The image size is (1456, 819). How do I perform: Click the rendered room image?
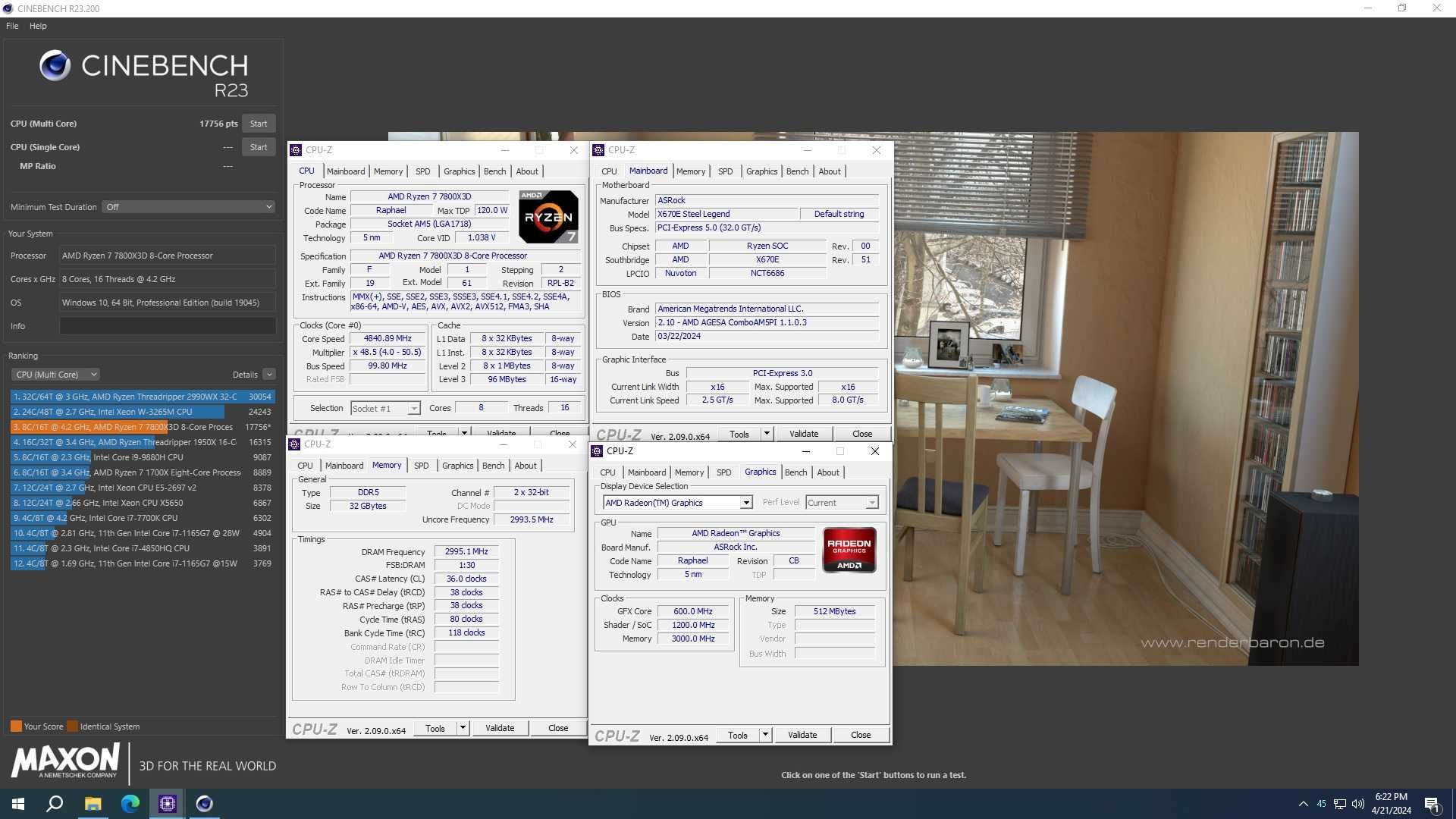pos(1126,399)
